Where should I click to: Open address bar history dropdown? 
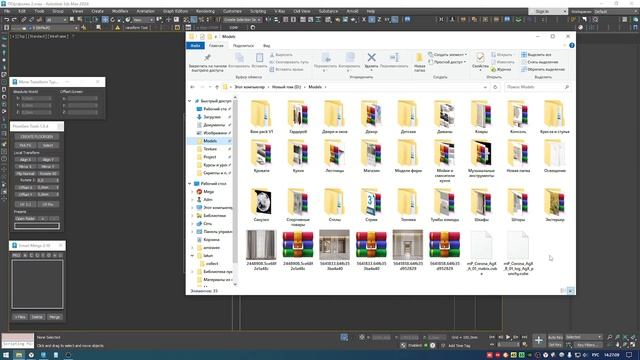pyautogui.click(x=485, y=87)
